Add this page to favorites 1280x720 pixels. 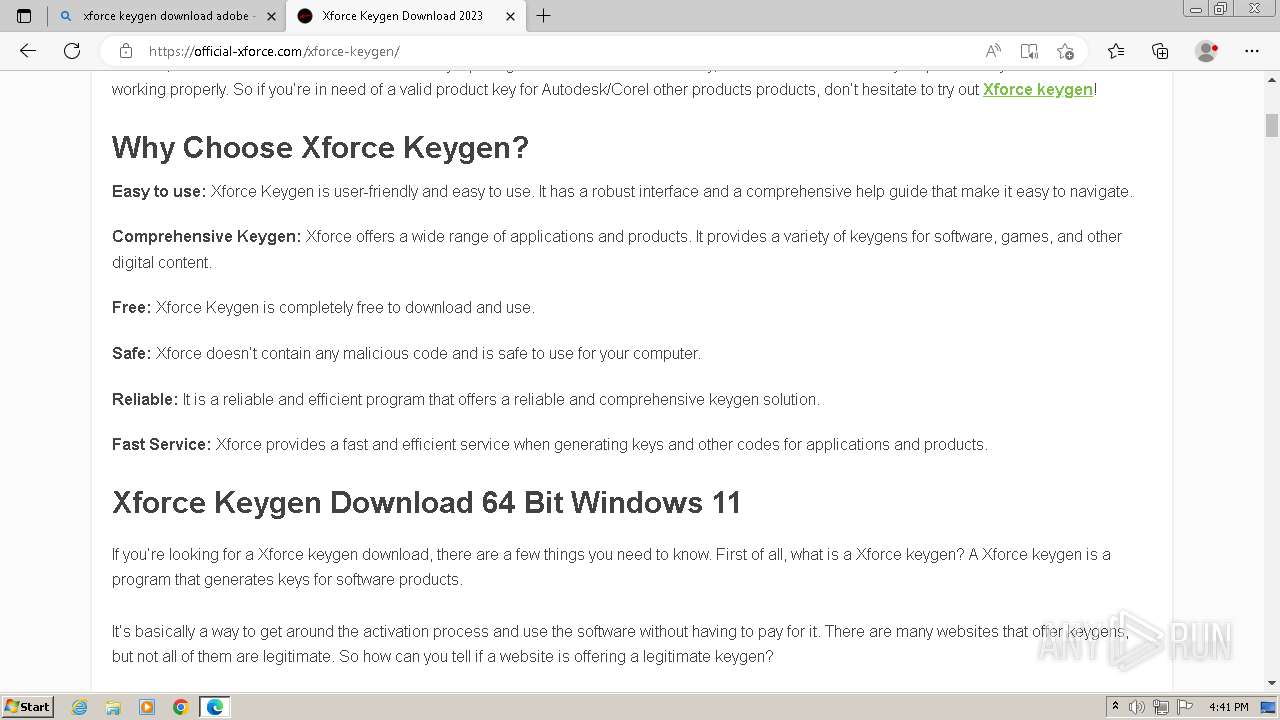pos(1065,51)
